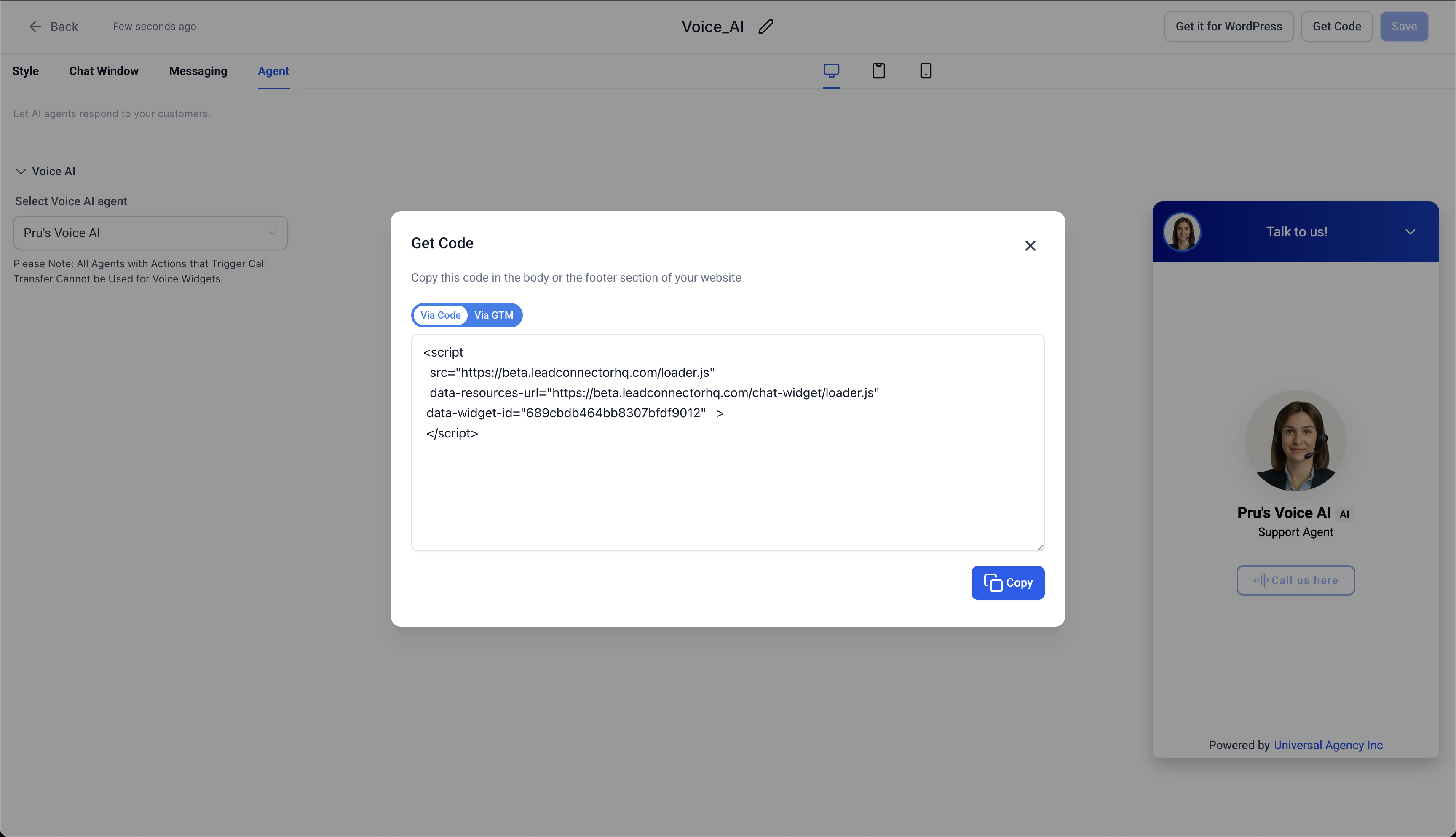Viewport: 1456px width, 837px height.
Task: Switch to the Style tab
Action: pyautogui.click(x=25, y=71)
